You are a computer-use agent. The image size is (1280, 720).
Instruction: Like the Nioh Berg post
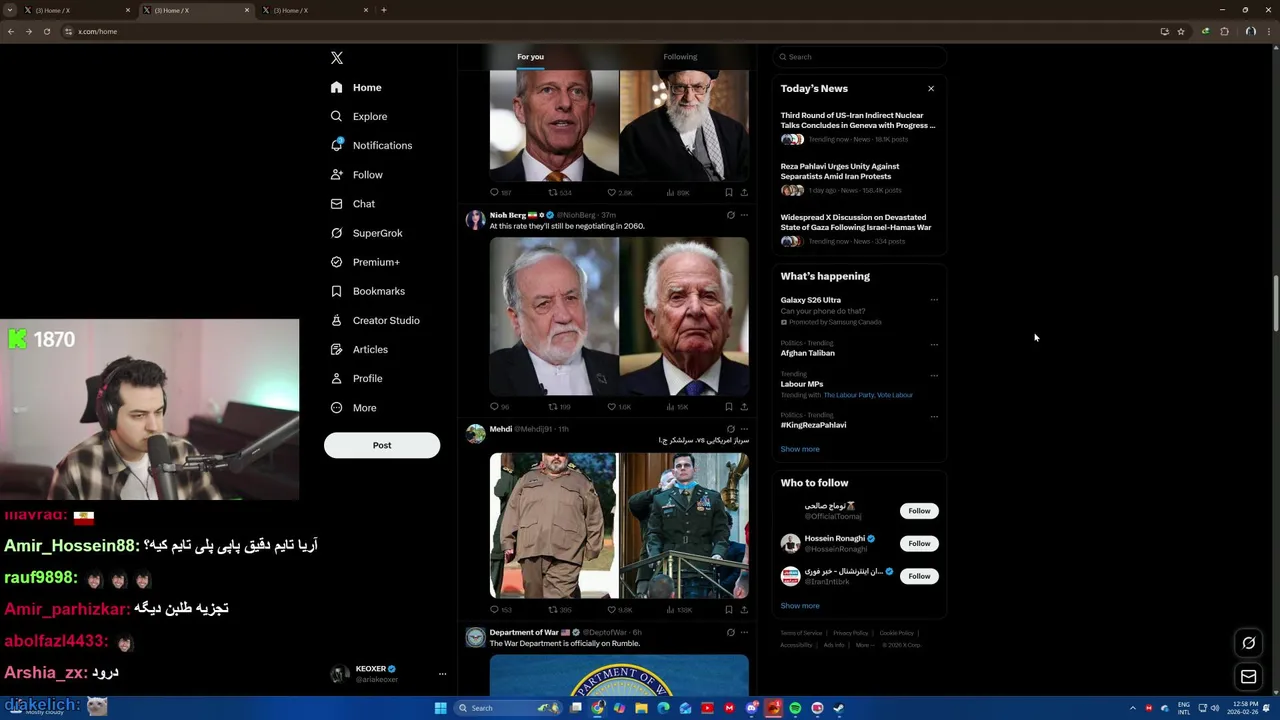pyautogui.click(x=619, y=407)
